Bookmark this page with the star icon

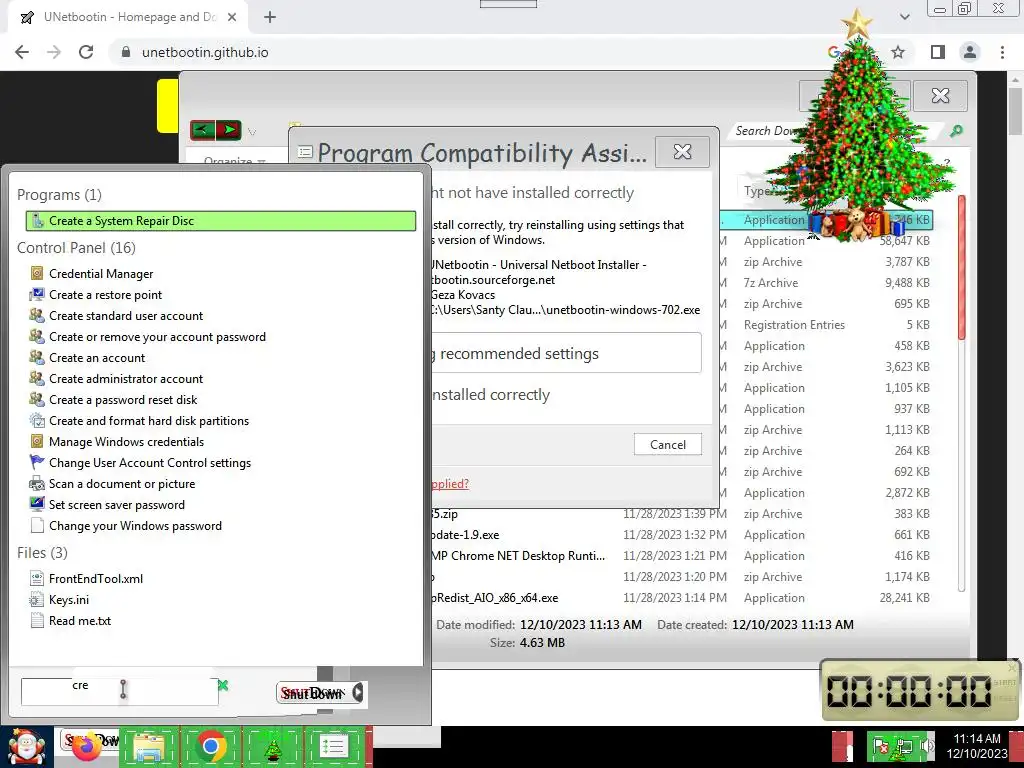click(899, 52)
